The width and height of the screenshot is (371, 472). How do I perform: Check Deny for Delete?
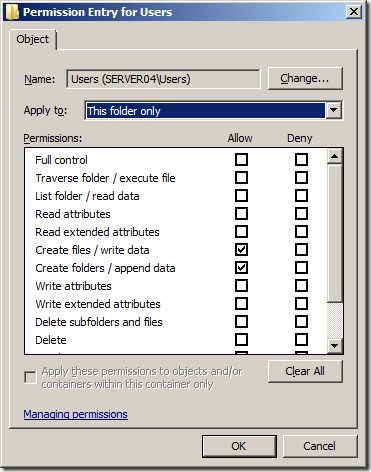(301, 340)
